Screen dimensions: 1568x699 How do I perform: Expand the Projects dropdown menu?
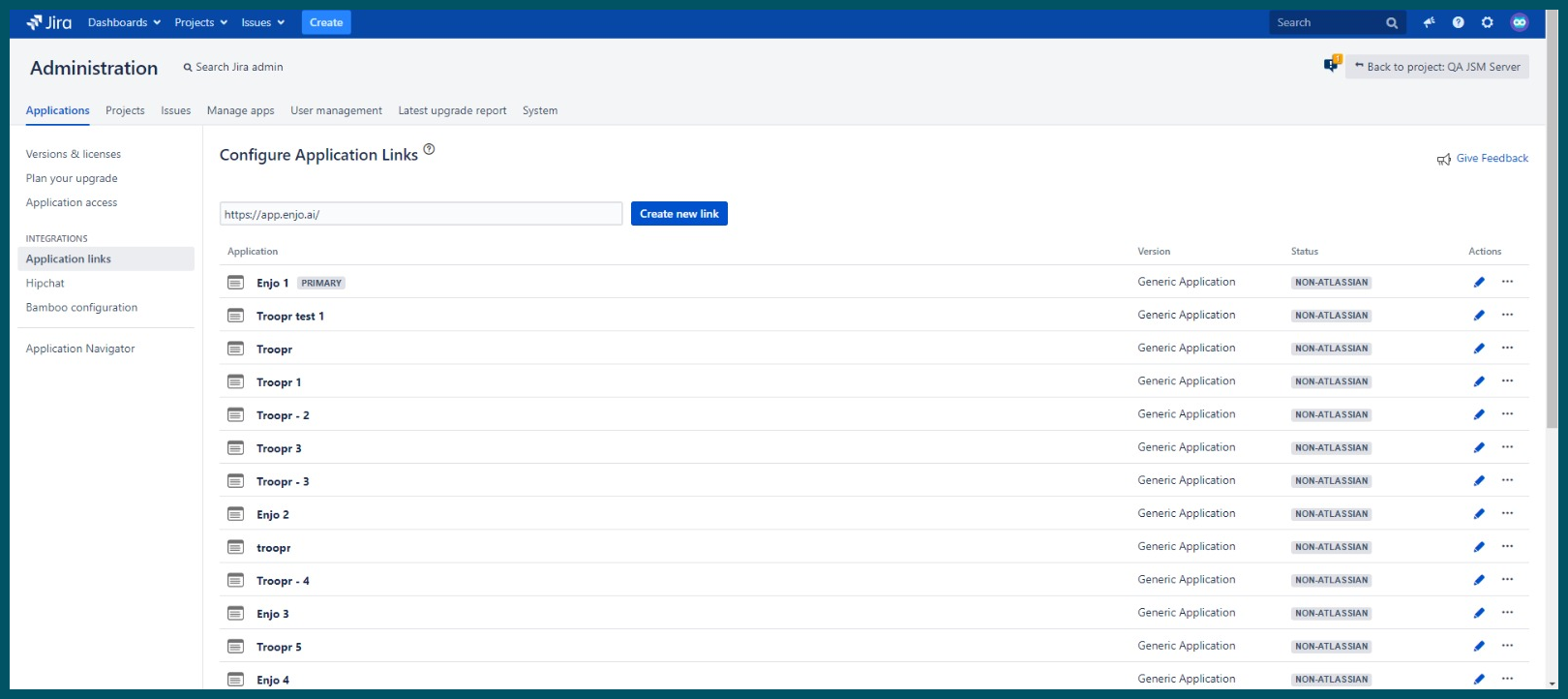(201, 22)
